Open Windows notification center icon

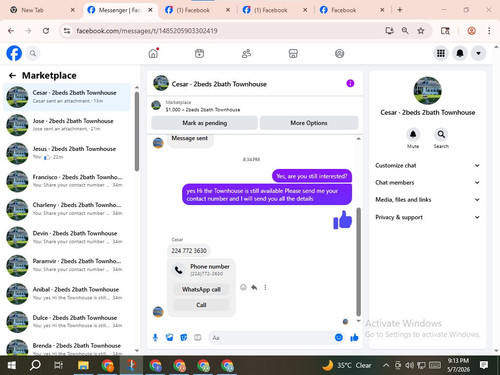point(484,365)
